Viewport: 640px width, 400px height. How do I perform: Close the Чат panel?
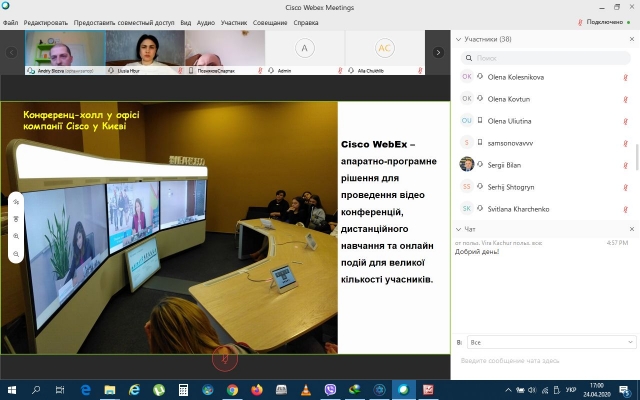click(x=632, y=229)
